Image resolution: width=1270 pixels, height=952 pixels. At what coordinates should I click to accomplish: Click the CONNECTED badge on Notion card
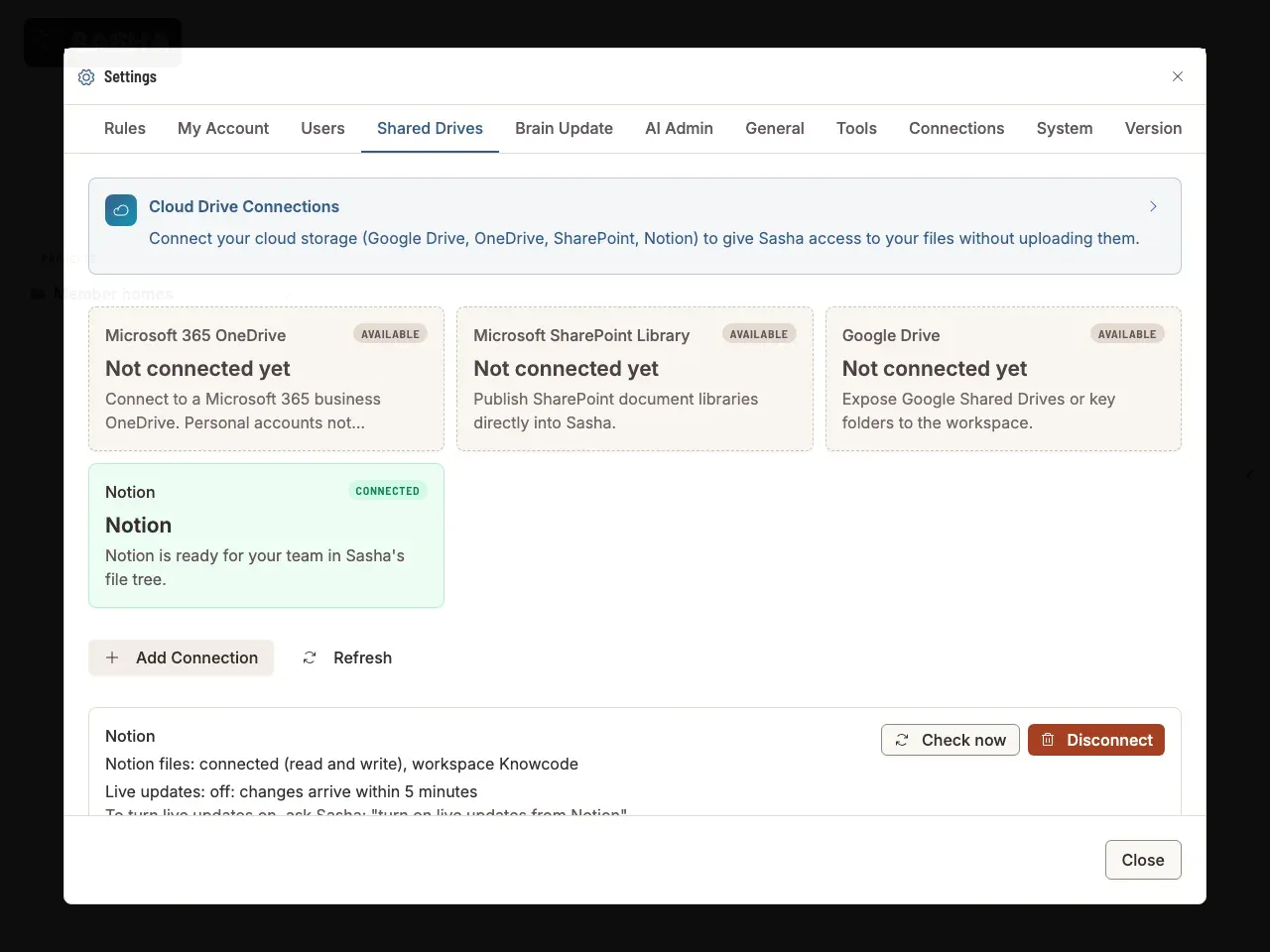(388, 491)
